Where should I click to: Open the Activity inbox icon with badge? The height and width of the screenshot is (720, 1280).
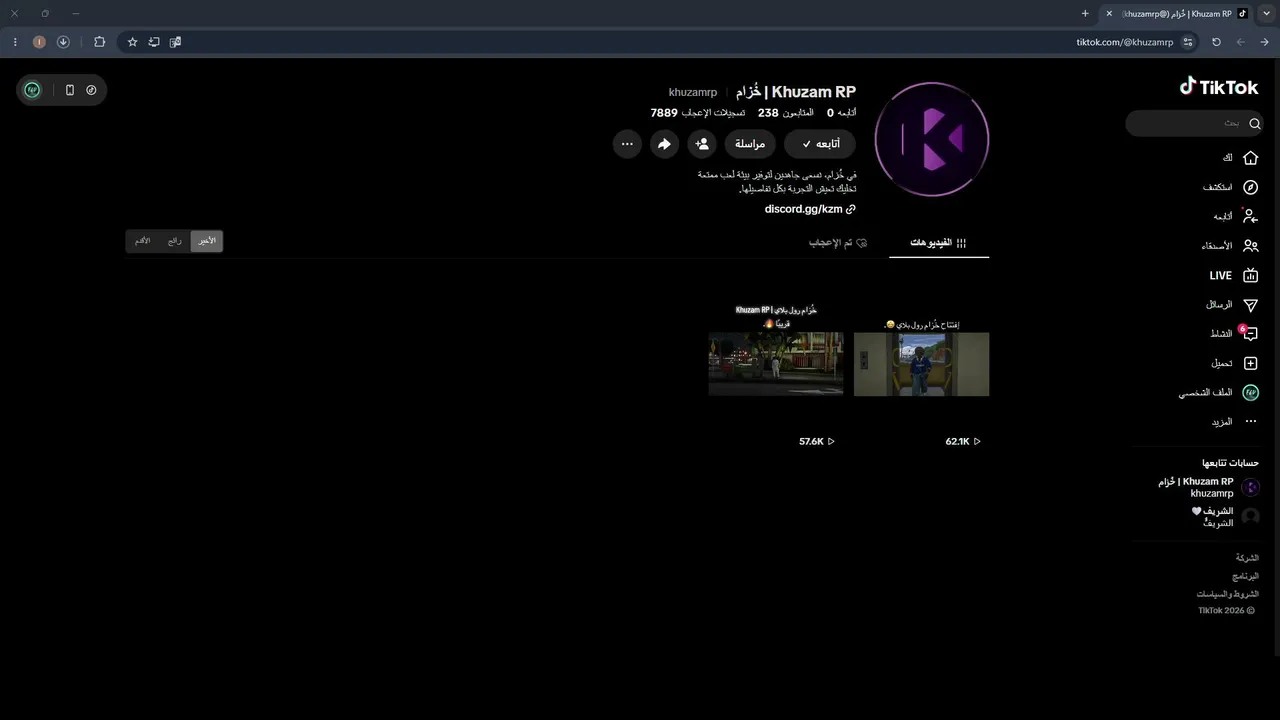pyautogui.click(x=1249, y=334)
